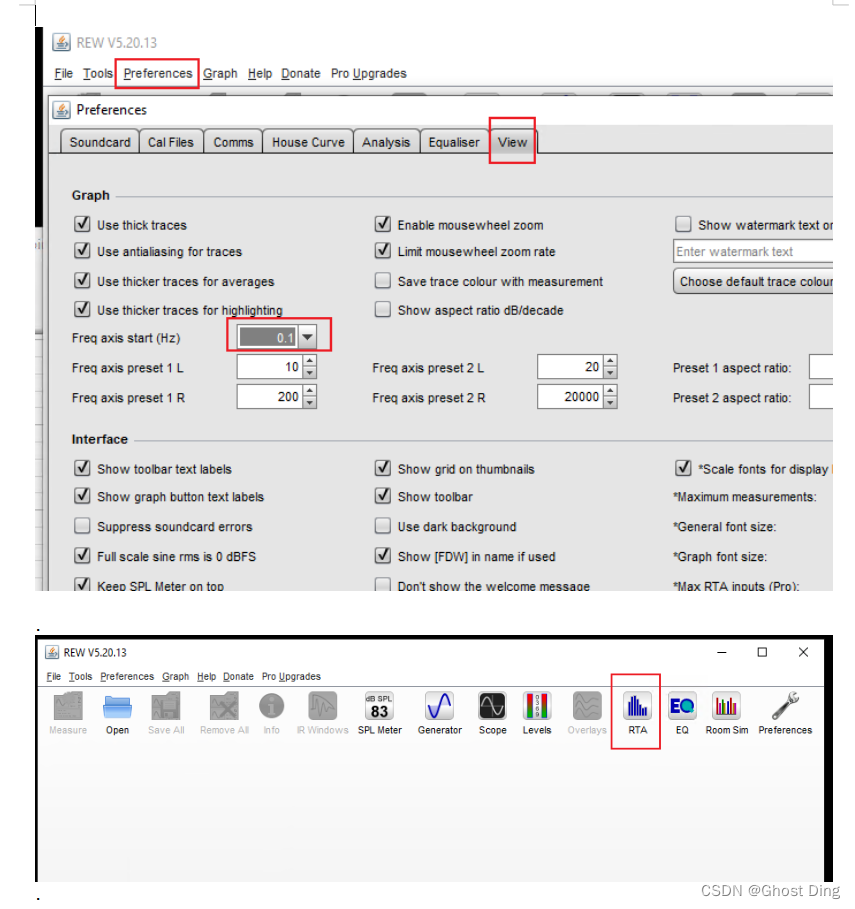Toggle Scale fonts for display option
The height and width of the screenshot is (909, 855).
(x=683, y=468)
